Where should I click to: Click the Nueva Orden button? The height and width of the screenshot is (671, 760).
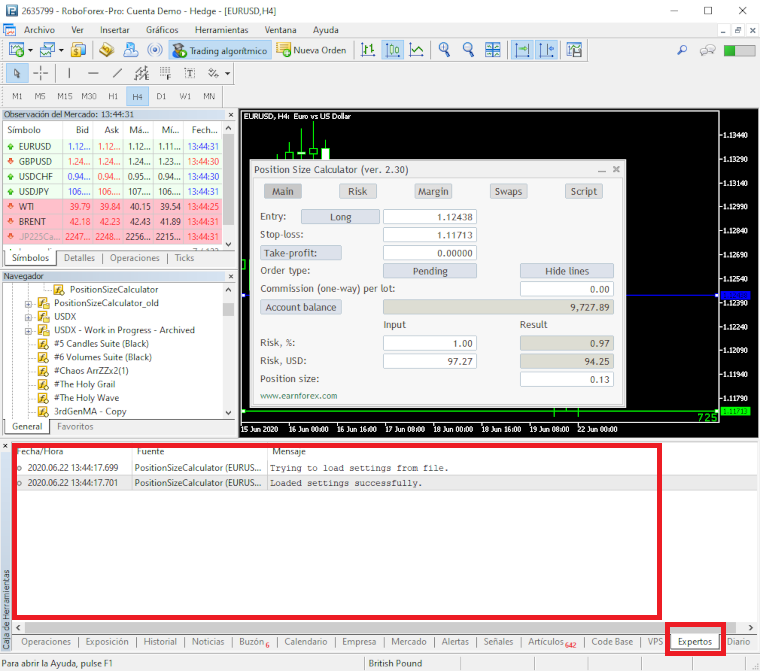[312, 50]
